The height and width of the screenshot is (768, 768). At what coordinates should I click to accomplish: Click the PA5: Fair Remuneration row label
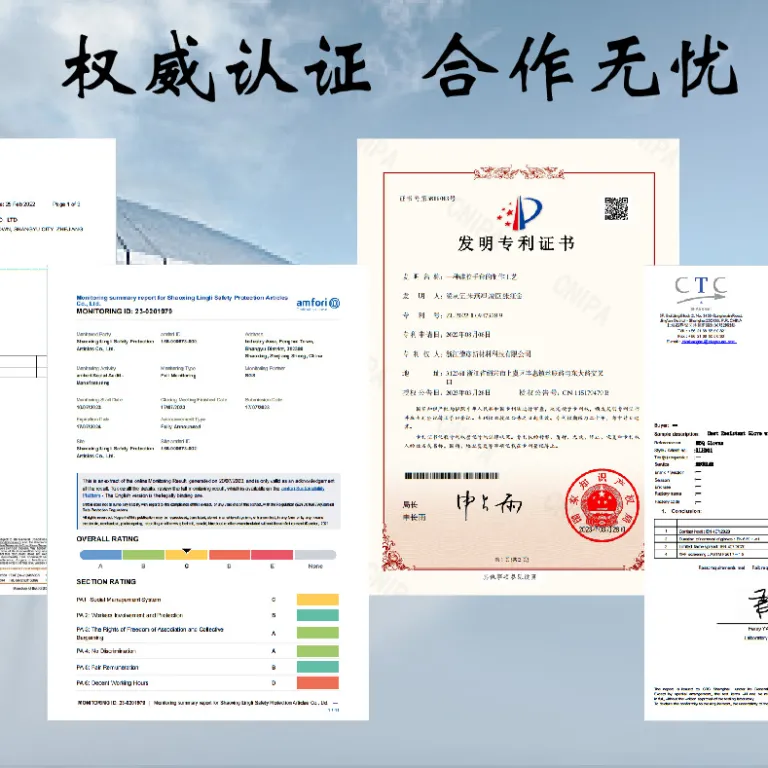(x=107, y=667)
